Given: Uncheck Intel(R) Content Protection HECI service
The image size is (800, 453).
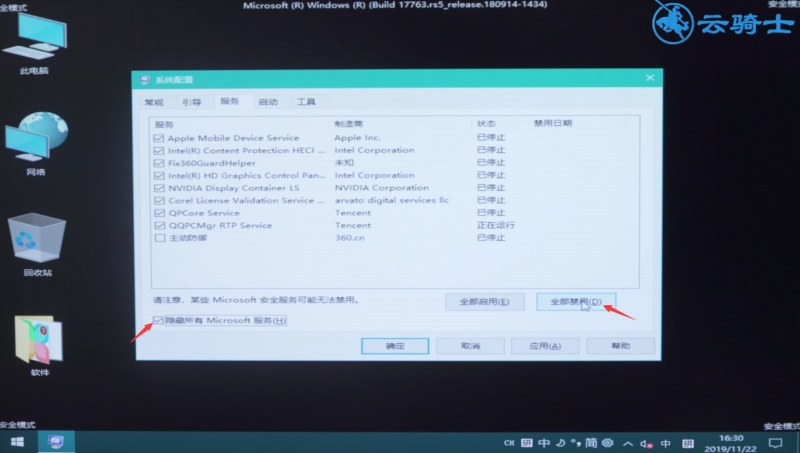Looking at the screenshot, I should pos(159,151).
